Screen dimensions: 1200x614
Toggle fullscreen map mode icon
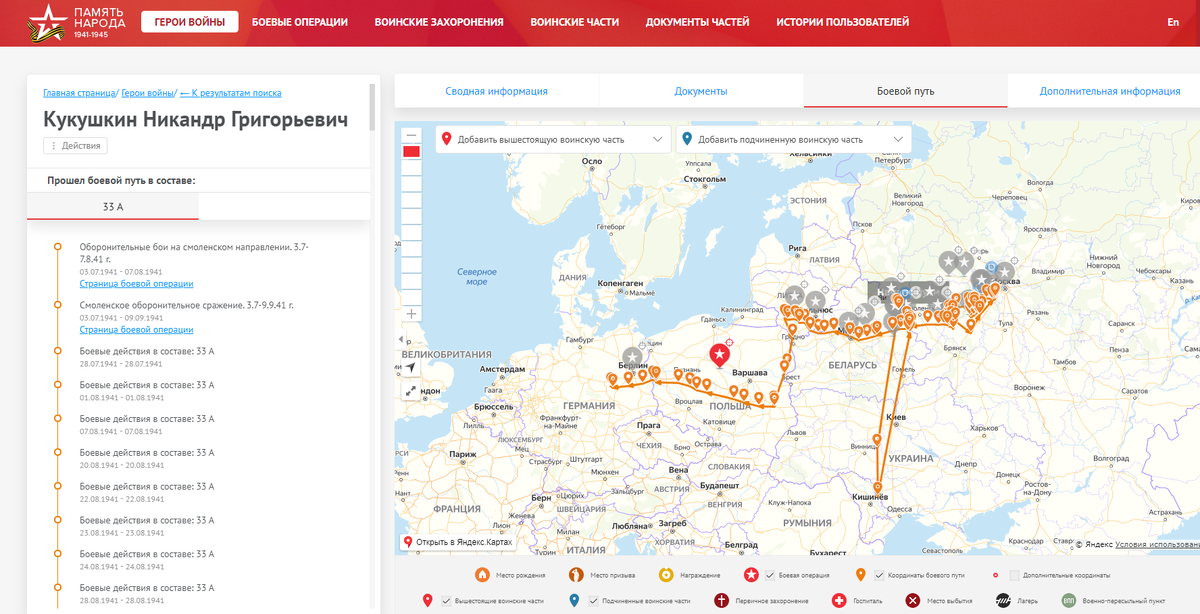click(x=411, y=392)
